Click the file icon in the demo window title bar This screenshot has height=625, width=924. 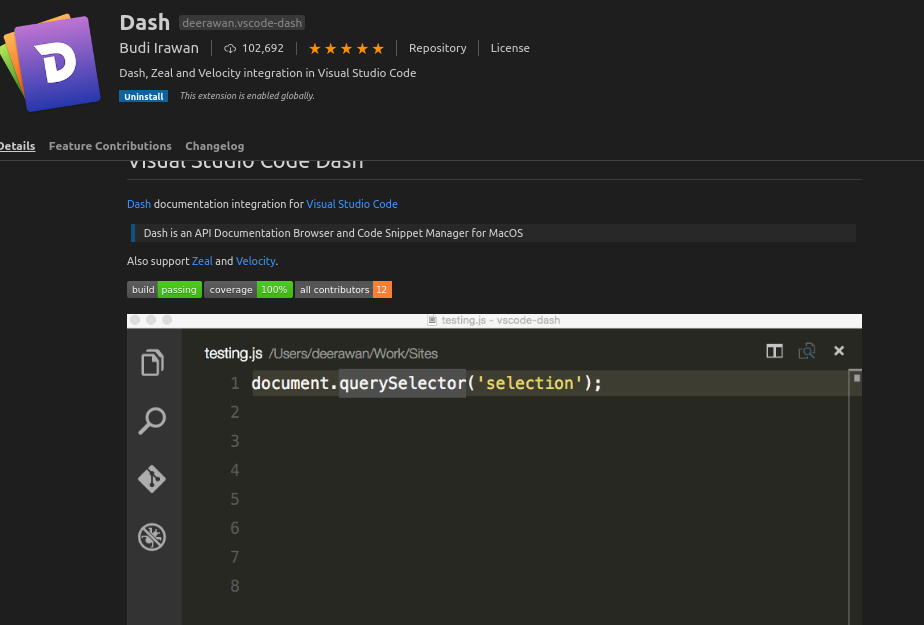pos(432,320)
